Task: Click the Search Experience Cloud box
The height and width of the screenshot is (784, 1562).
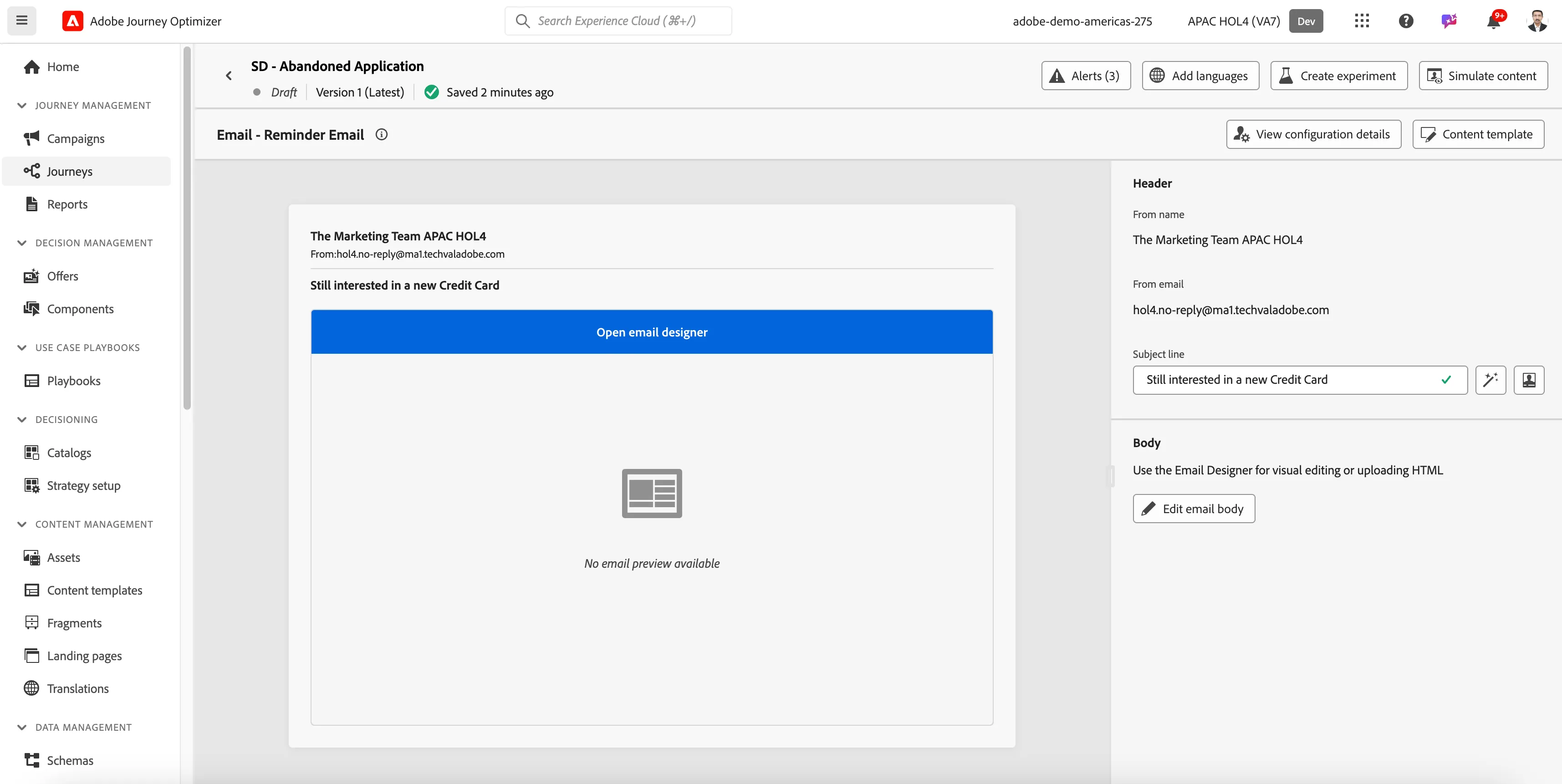Action: tap(618, 20)
